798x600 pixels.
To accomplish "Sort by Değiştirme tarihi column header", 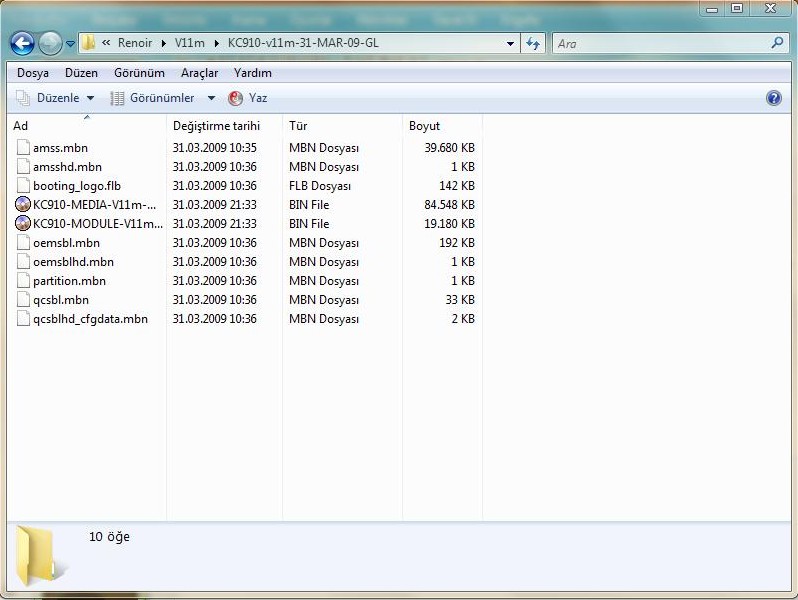I will point(216,126).
